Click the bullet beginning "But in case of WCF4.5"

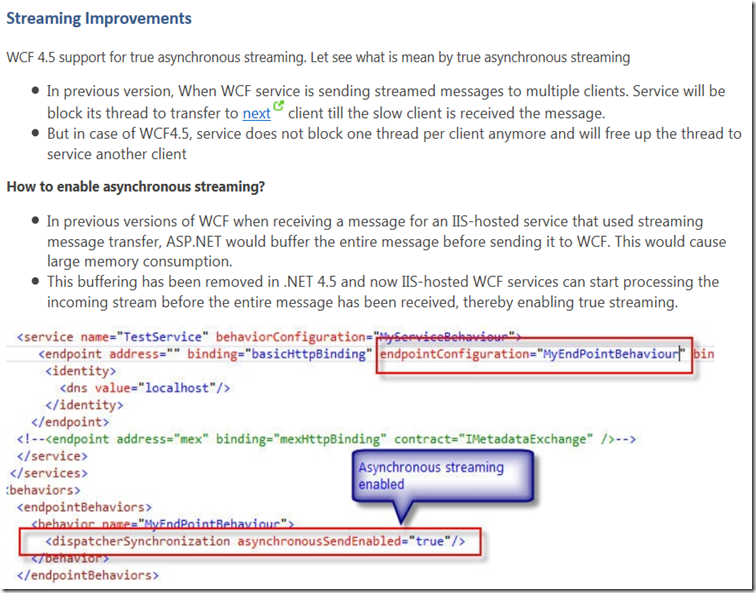[394, 144]
